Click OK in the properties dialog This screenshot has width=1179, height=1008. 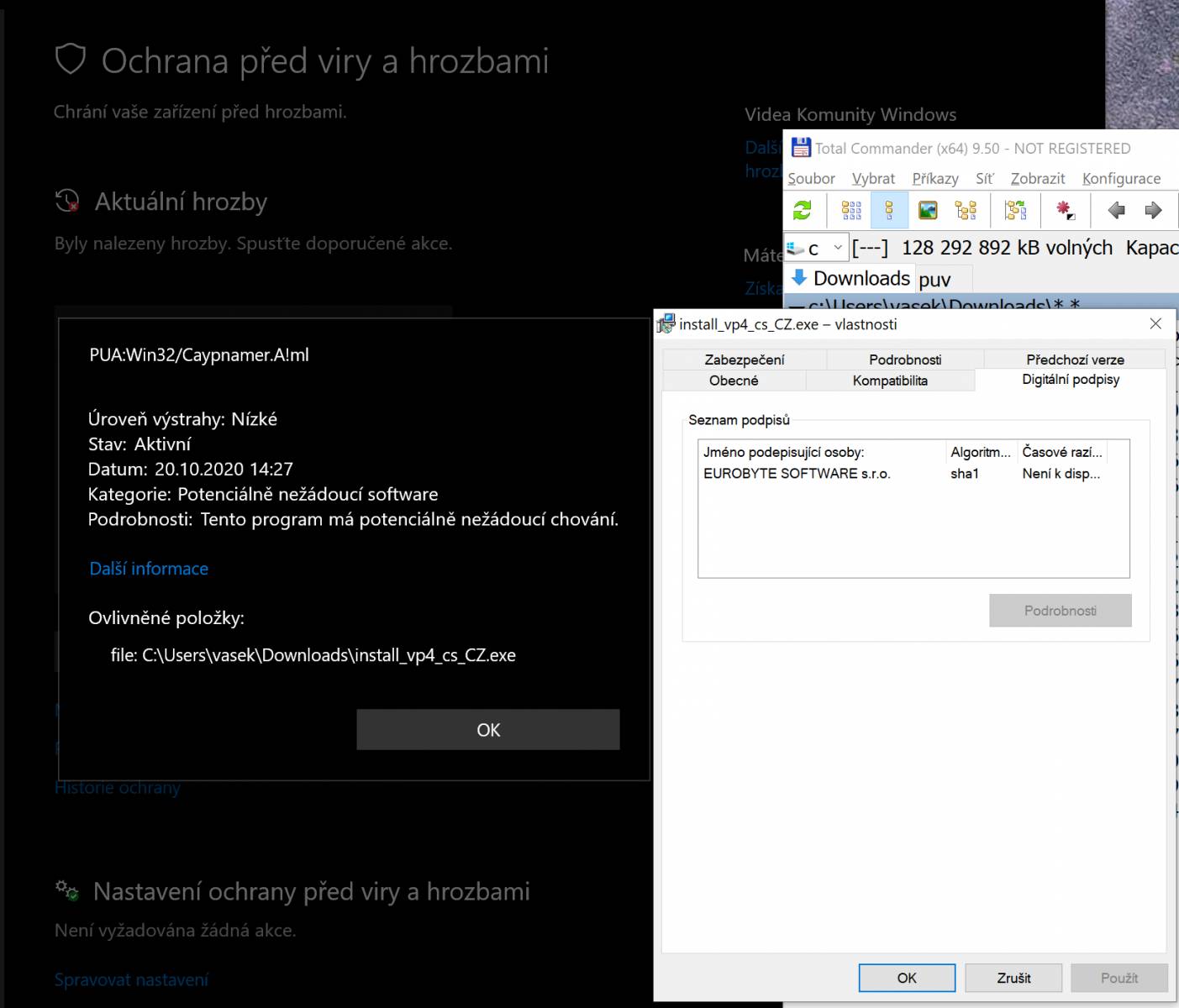tap(907, 978)
